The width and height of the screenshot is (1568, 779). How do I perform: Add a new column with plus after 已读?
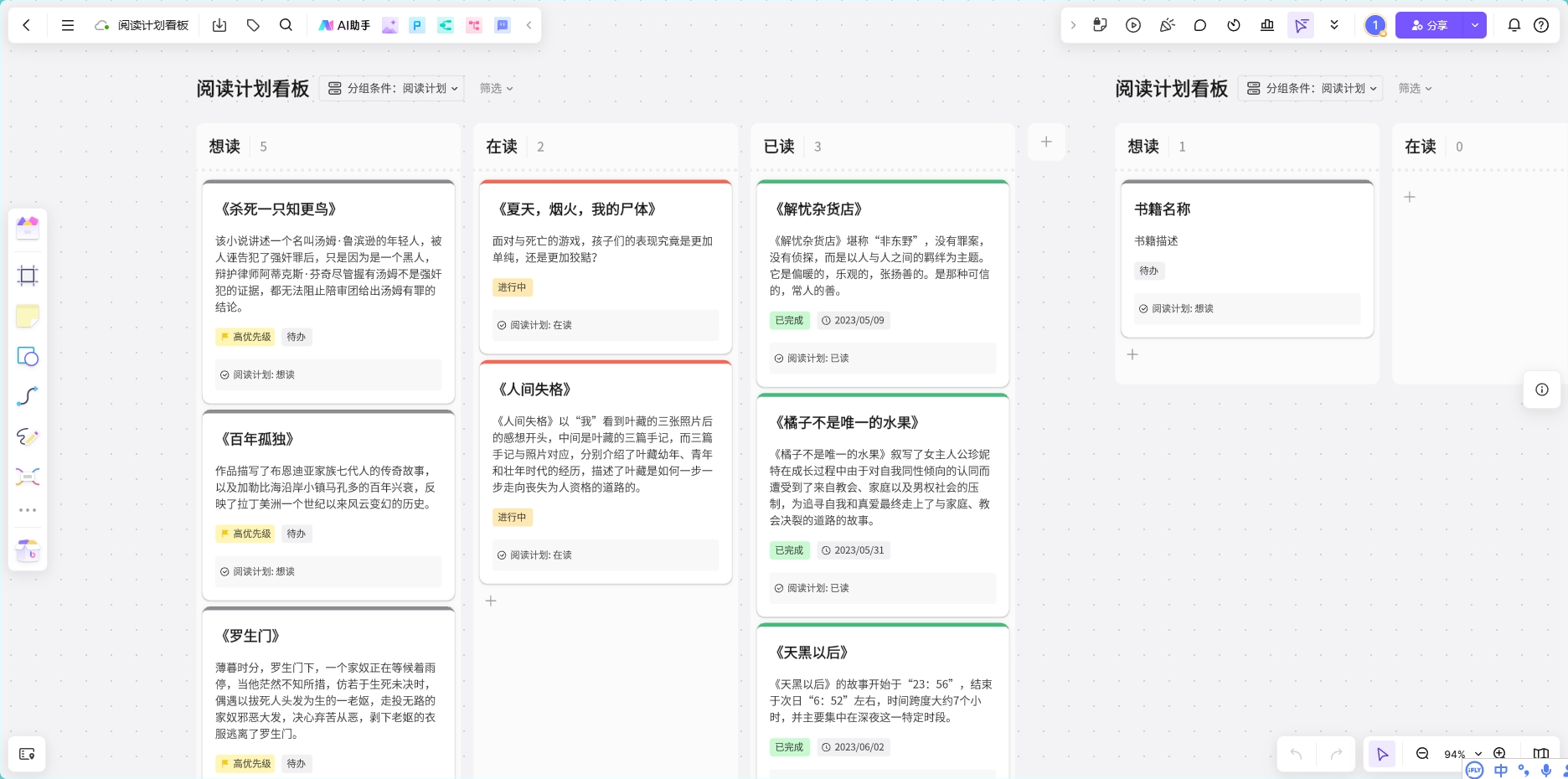1046,142
